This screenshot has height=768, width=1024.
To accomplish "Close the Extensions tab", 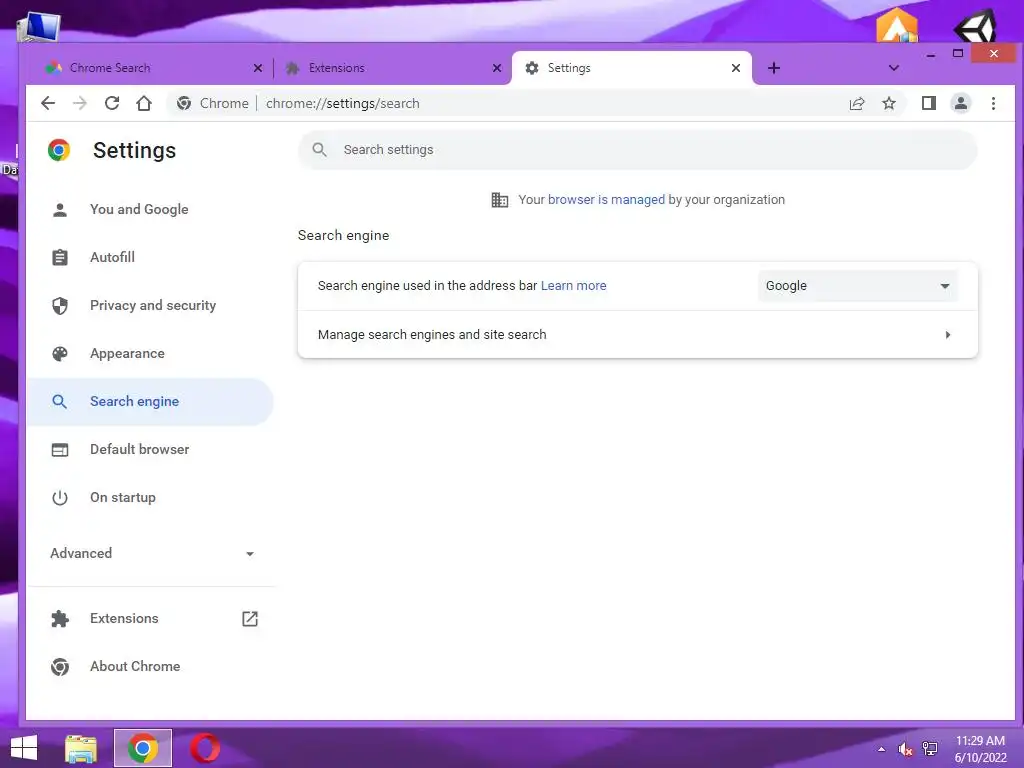I will pos(497,68).
